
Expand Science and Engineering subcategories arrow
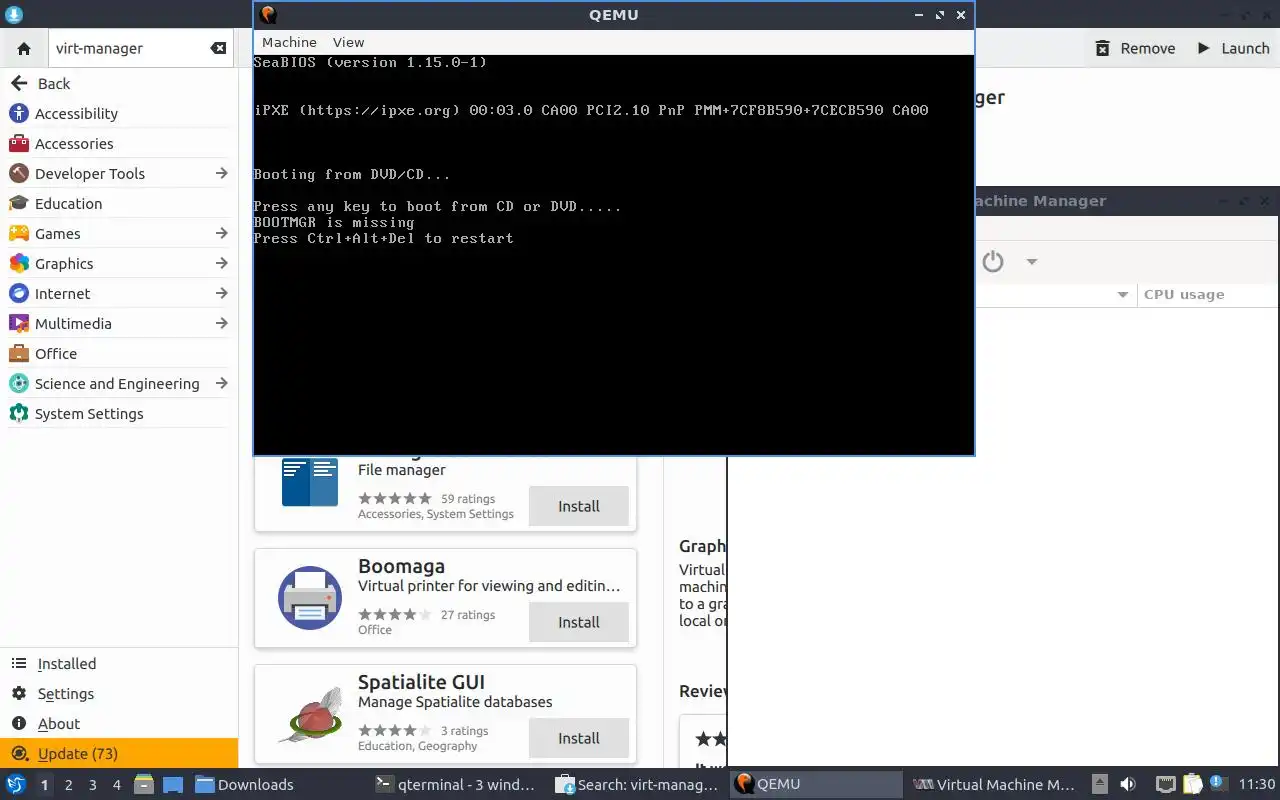coord(221,383)
